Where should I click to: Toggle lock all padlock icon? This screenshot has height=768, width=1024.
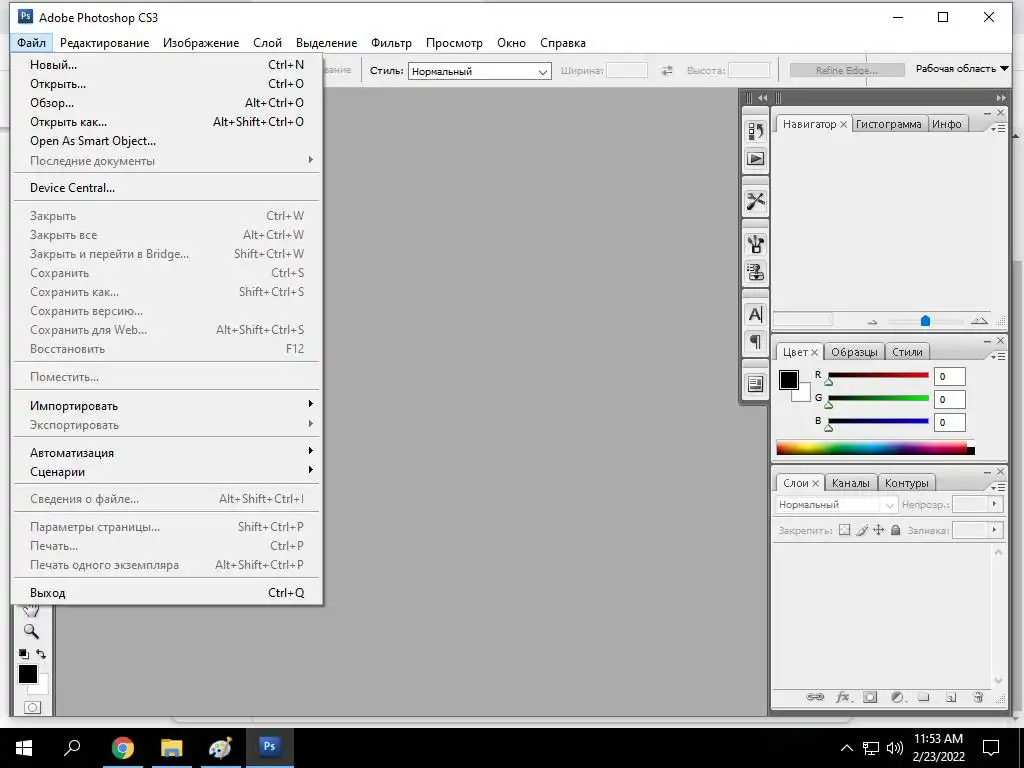point(896,530)
